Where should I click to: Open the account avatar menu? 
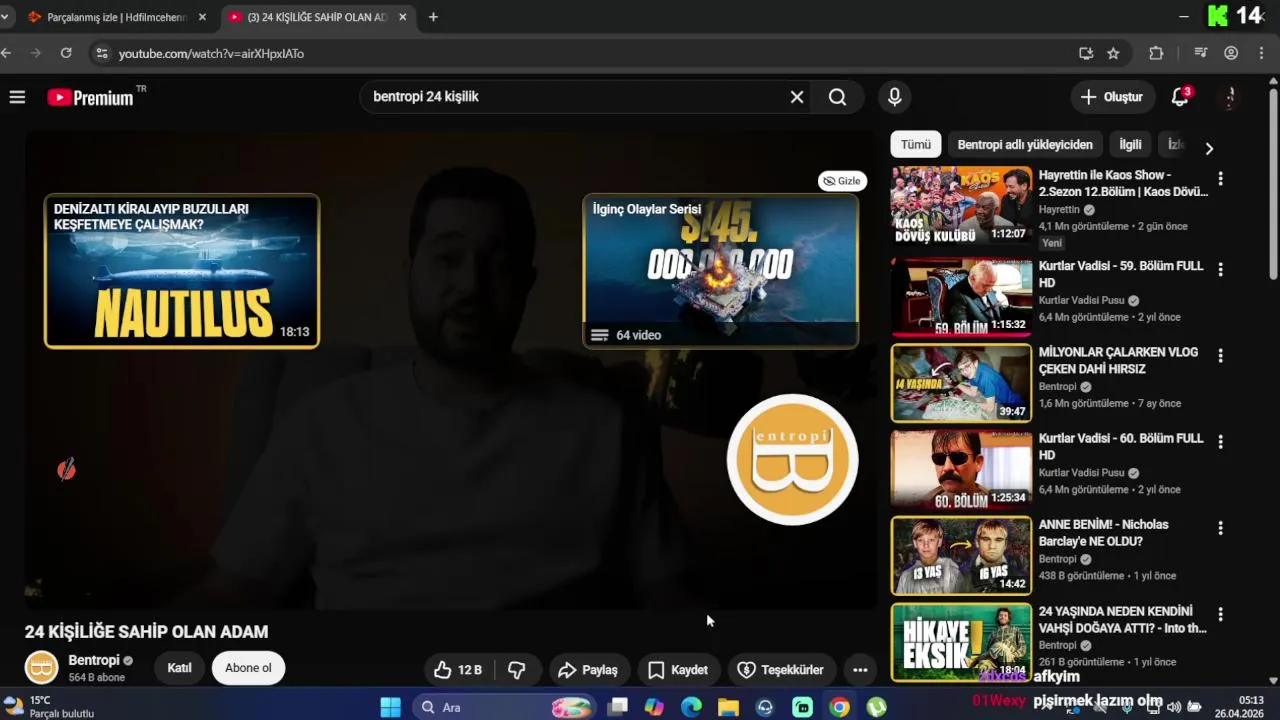(1231, 97)
